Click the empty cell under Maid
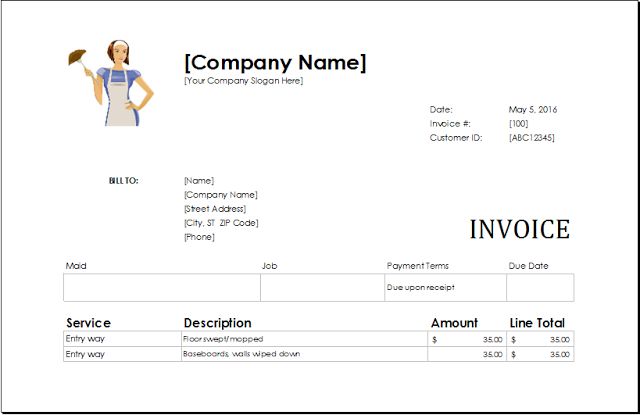Image resolution: width=640 pixels, height=415 pixels. (162, 288)
